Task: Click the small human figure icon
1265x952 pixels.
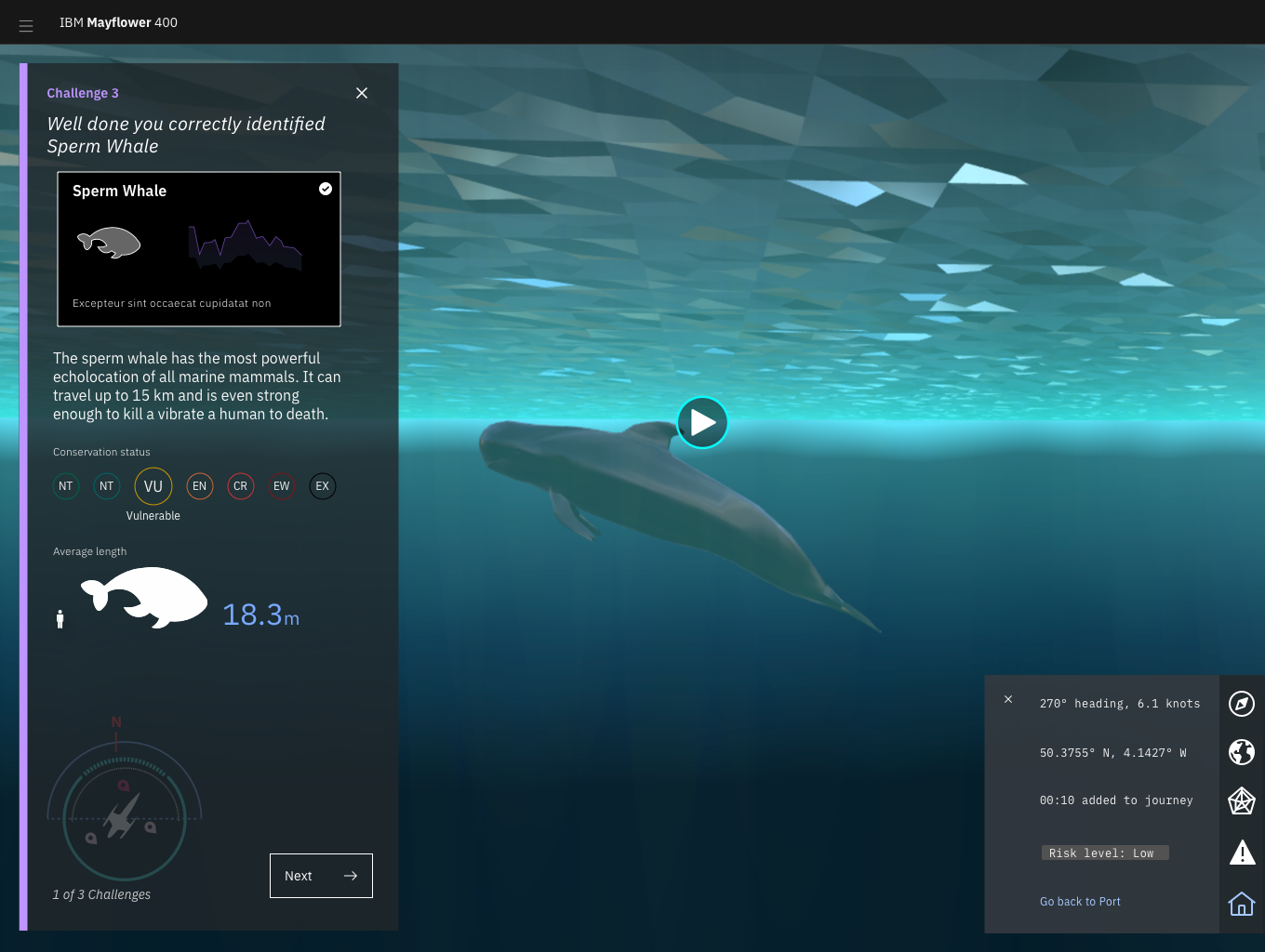Action: (60, 619)
